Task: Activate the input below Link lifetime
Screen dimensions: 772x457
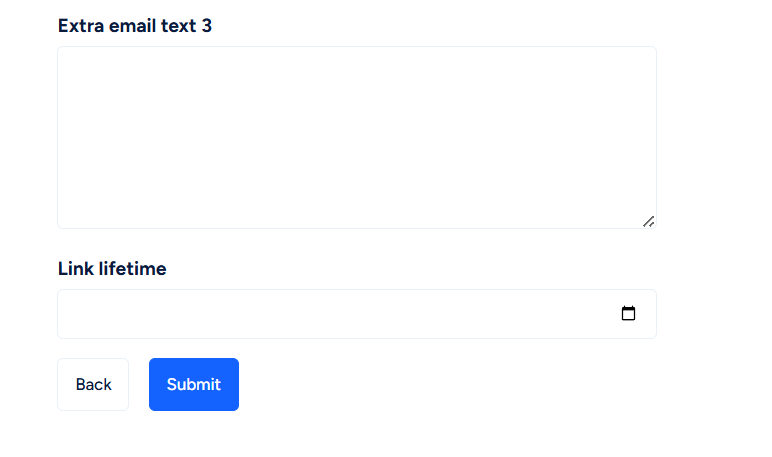Action: [x=357, y=314]
